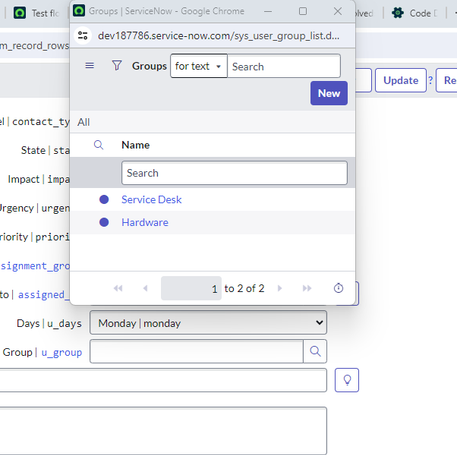Click the help question mark beside Update
Image resolution: width=457 pixels, height=455 pixels.
[x=430, y=80]
